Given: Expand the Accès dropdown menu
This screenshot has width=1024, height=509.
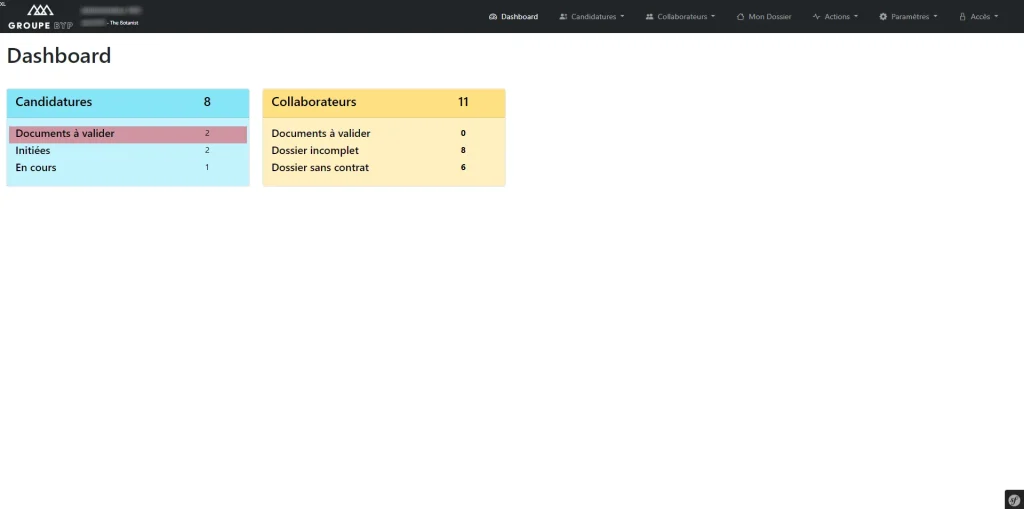Looking at the screenshot, I should click(978, 17).
